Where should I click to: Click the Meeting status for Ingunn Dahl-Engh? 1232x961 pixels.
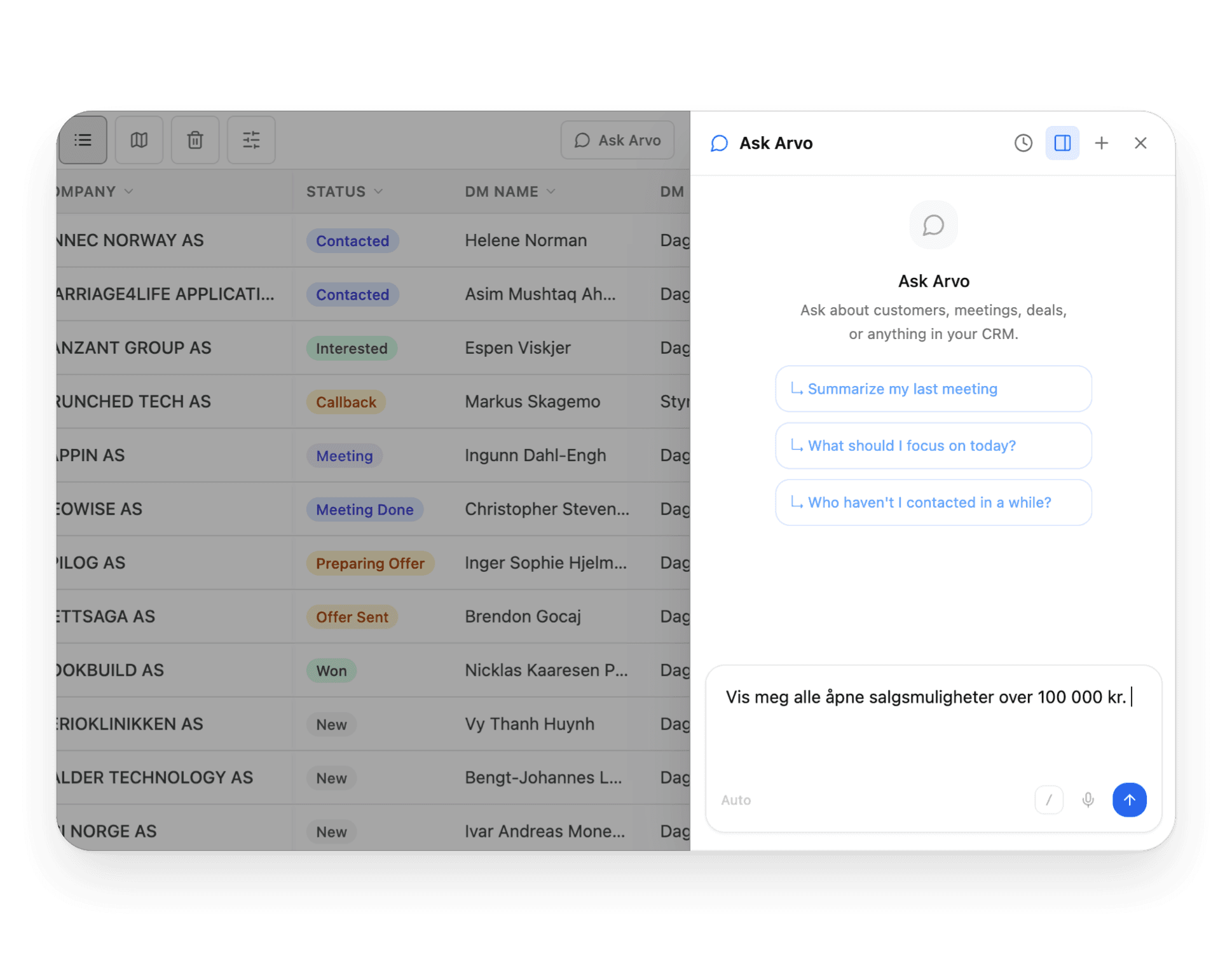pos(344,456)
